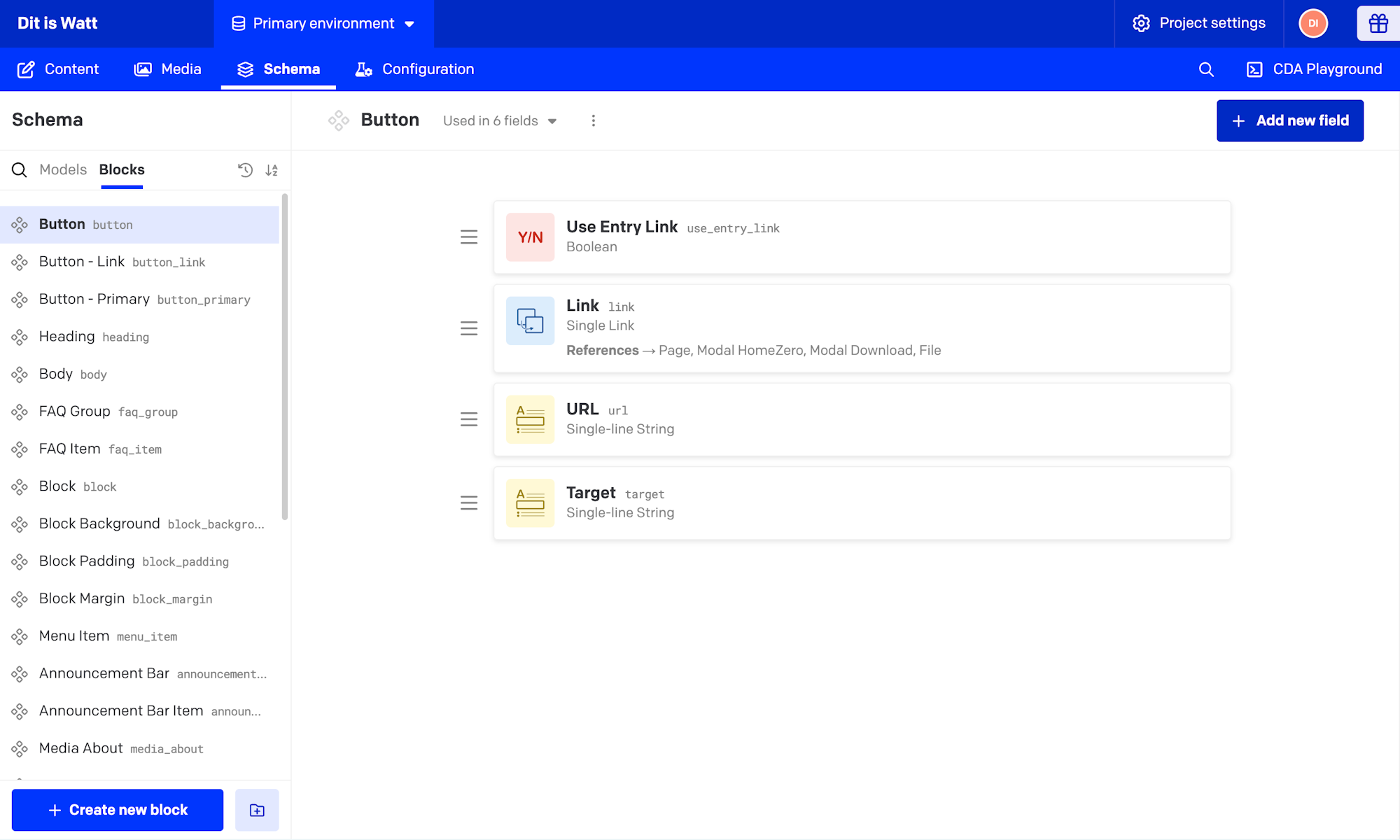Click the Dit is Watt project name

pyautogui.click(x=57, y=23)
